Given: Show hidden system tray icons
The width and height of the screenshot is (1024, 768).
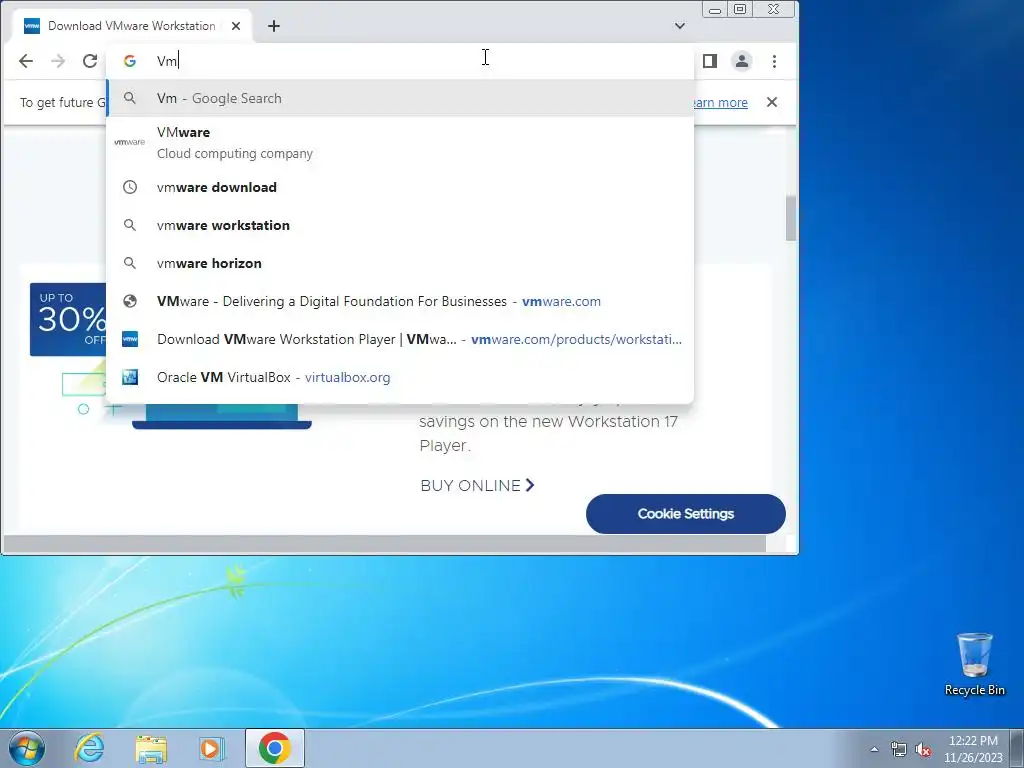Looking at the screenshot, I should coord(874,749).
